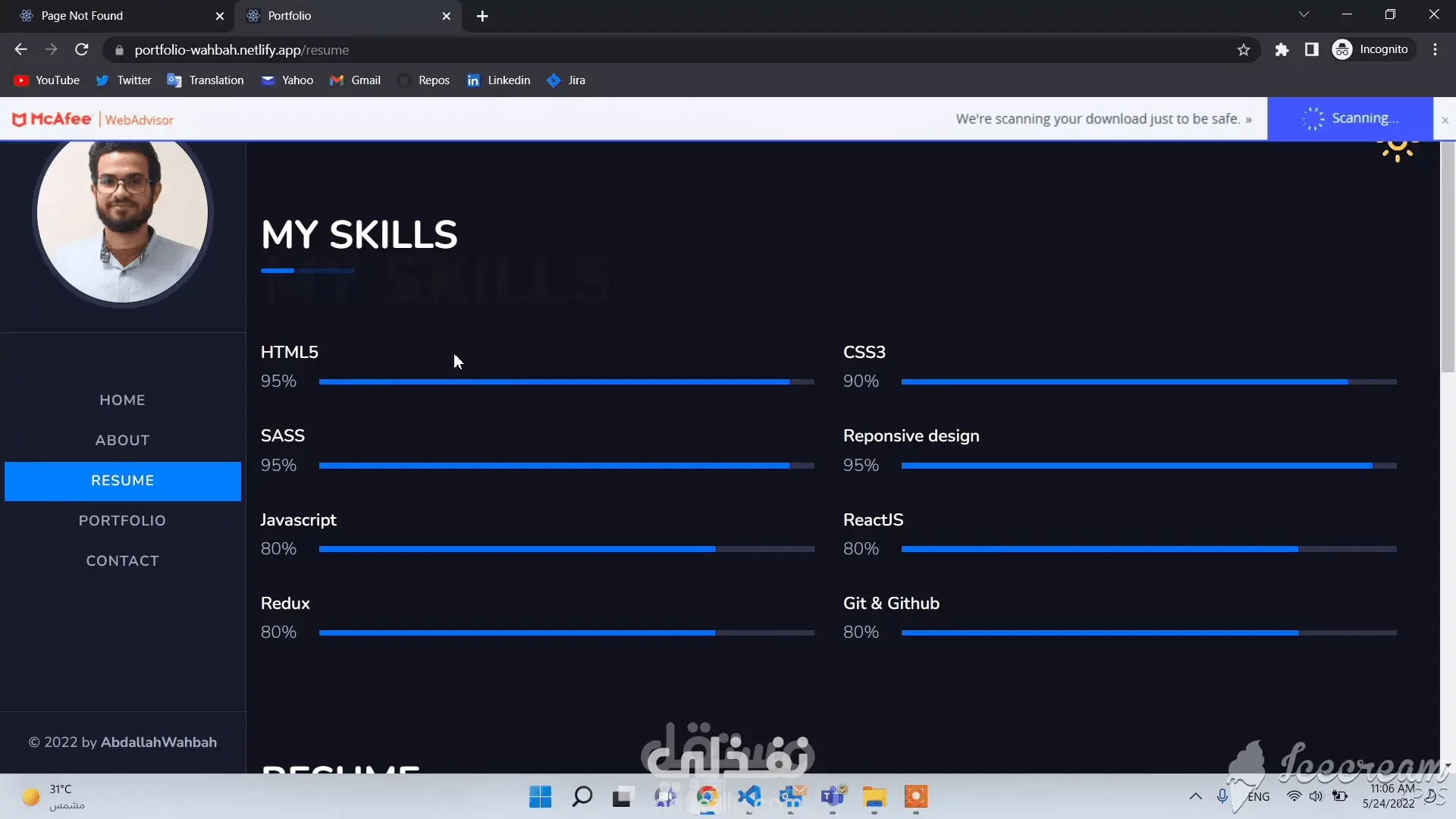Show hidden system tray icons
Image resolution: width=1456 pixels, height=819 pixels.
pyautogui.click(x=1195, y=796)
